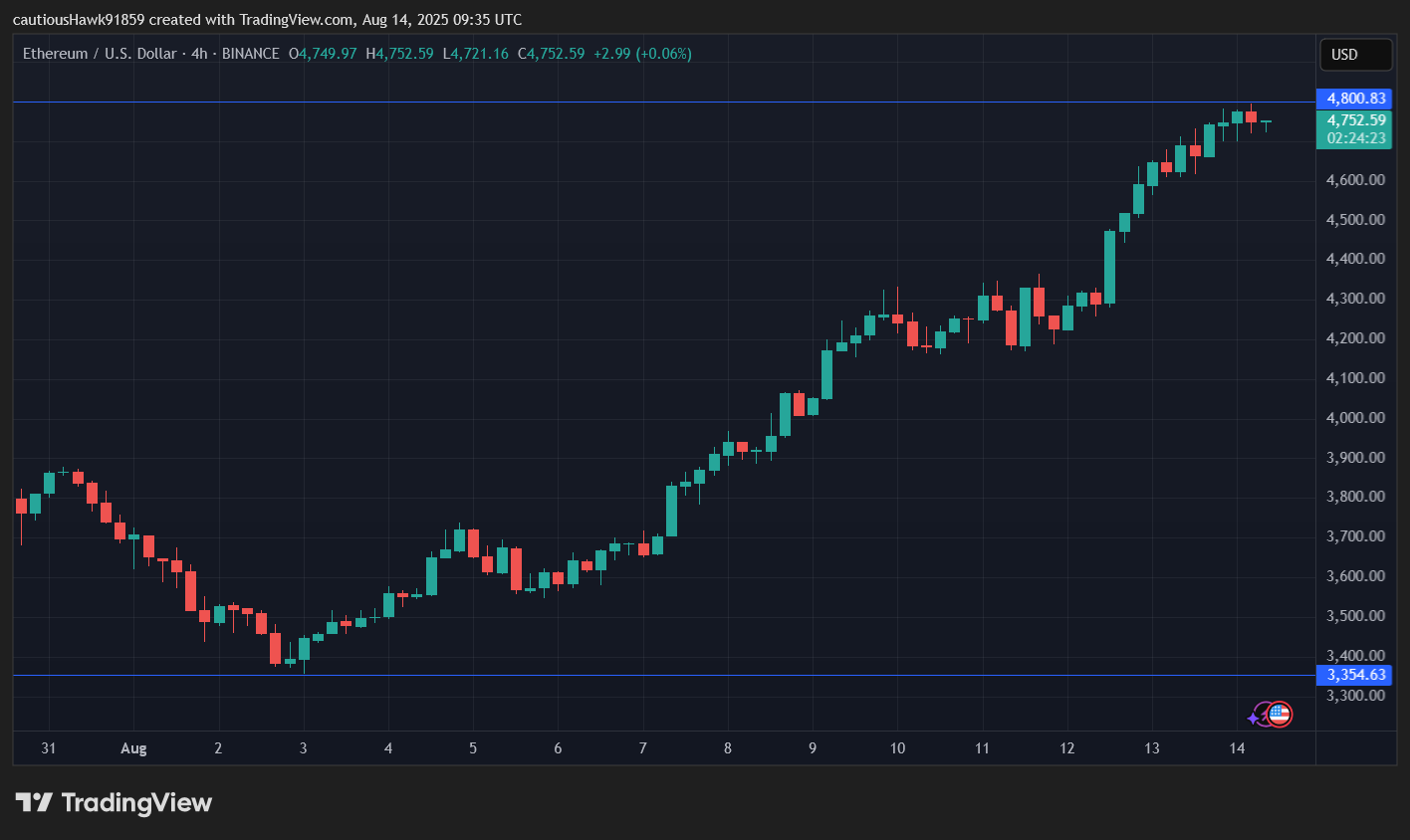Toggle the USD currency button top right
Viewport: 1410px width, 840px height.
pyautogui.click(x=1355, y=55)
